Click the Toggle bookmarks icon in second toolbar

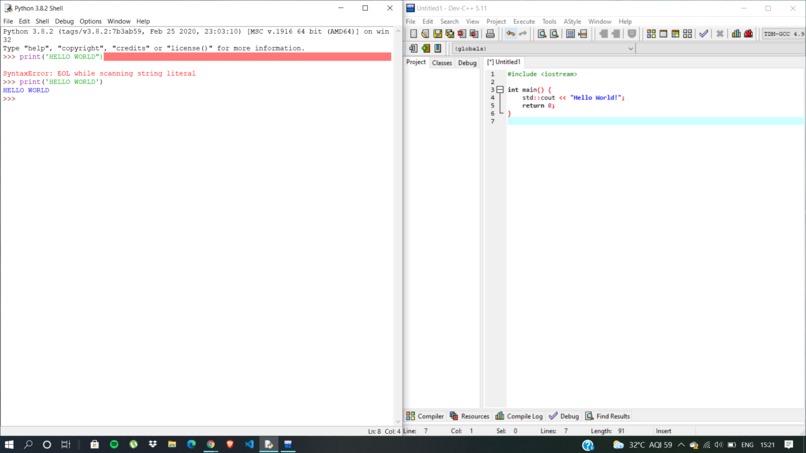437,48
